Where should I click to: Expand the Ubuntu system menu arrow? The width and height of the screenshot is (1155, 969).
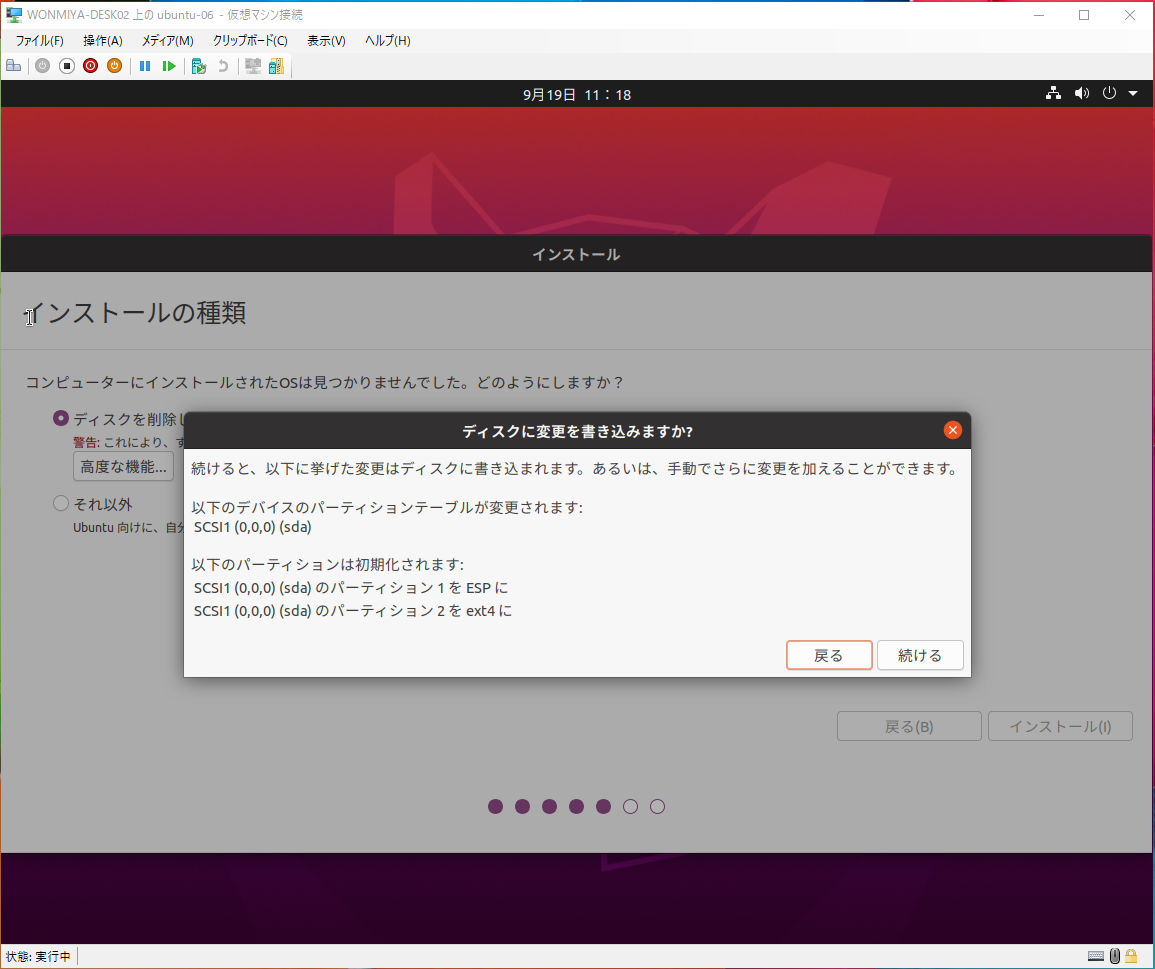click(1133, 94)
